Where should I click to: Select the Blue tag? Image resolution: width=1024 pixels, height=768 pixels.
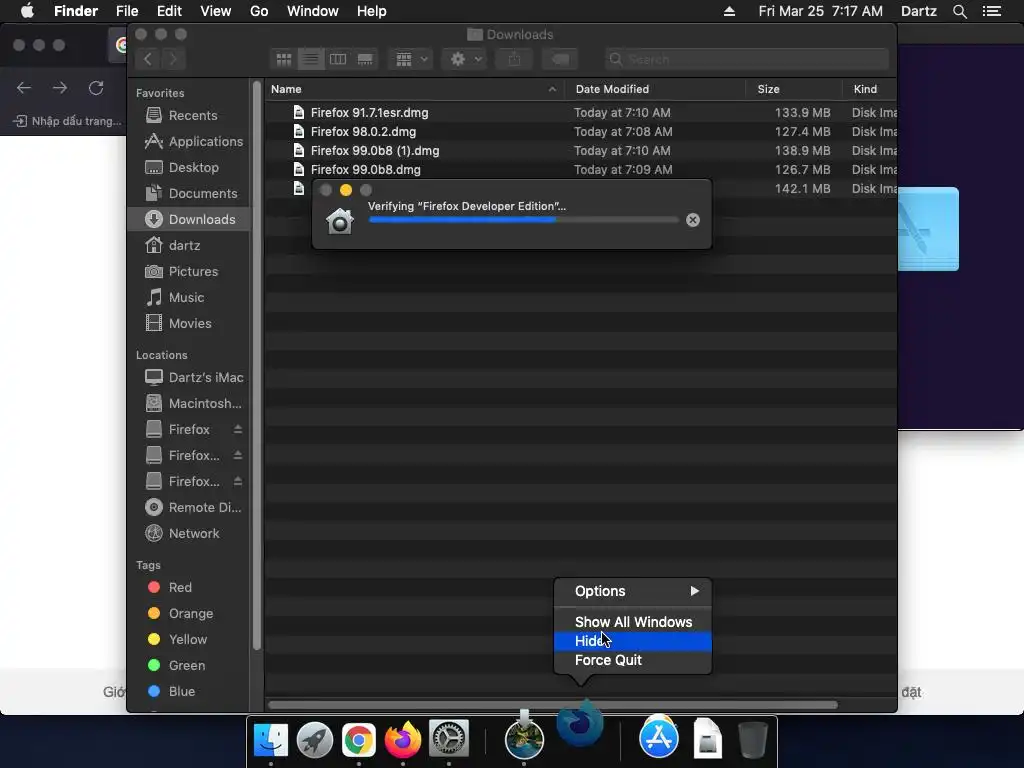tap(188, 692)
